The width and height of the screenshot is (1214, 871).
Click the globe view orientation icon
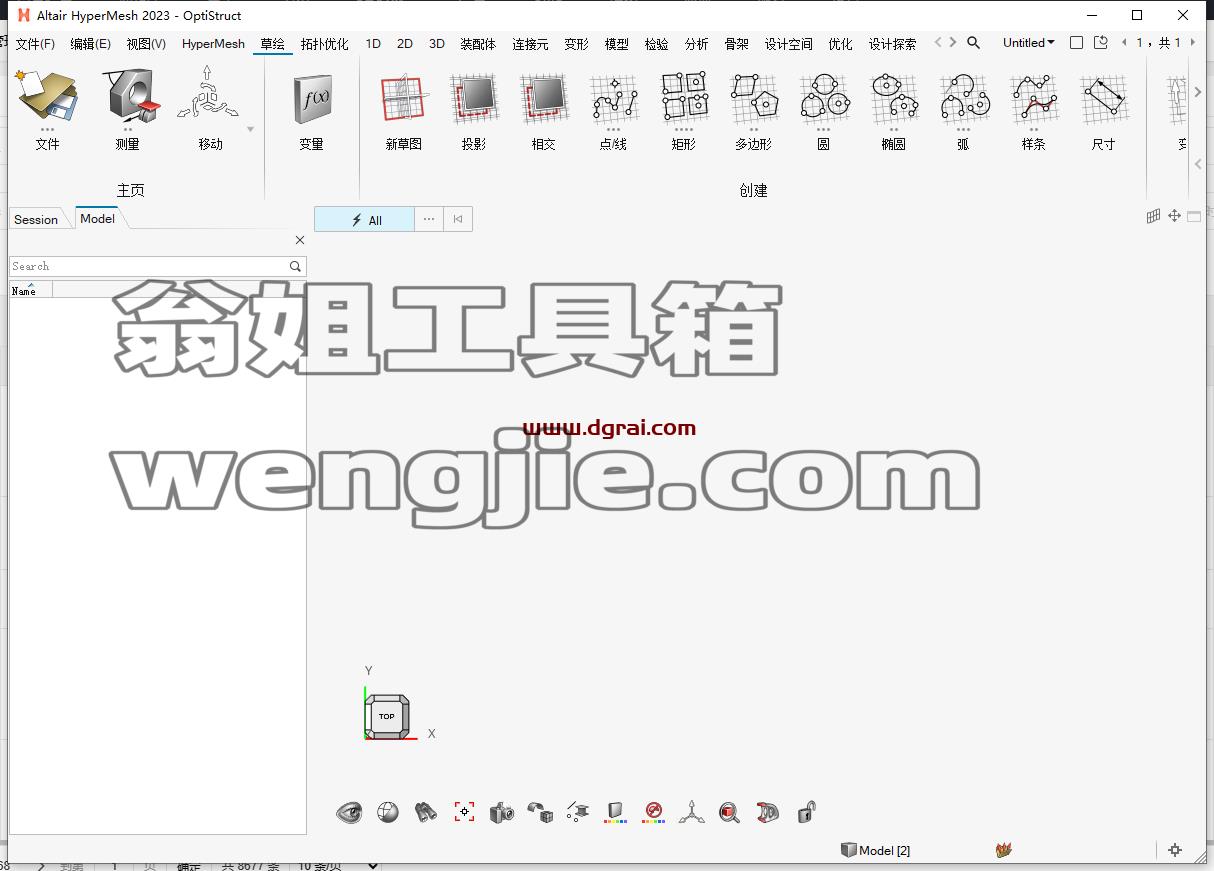pos(388,812)
